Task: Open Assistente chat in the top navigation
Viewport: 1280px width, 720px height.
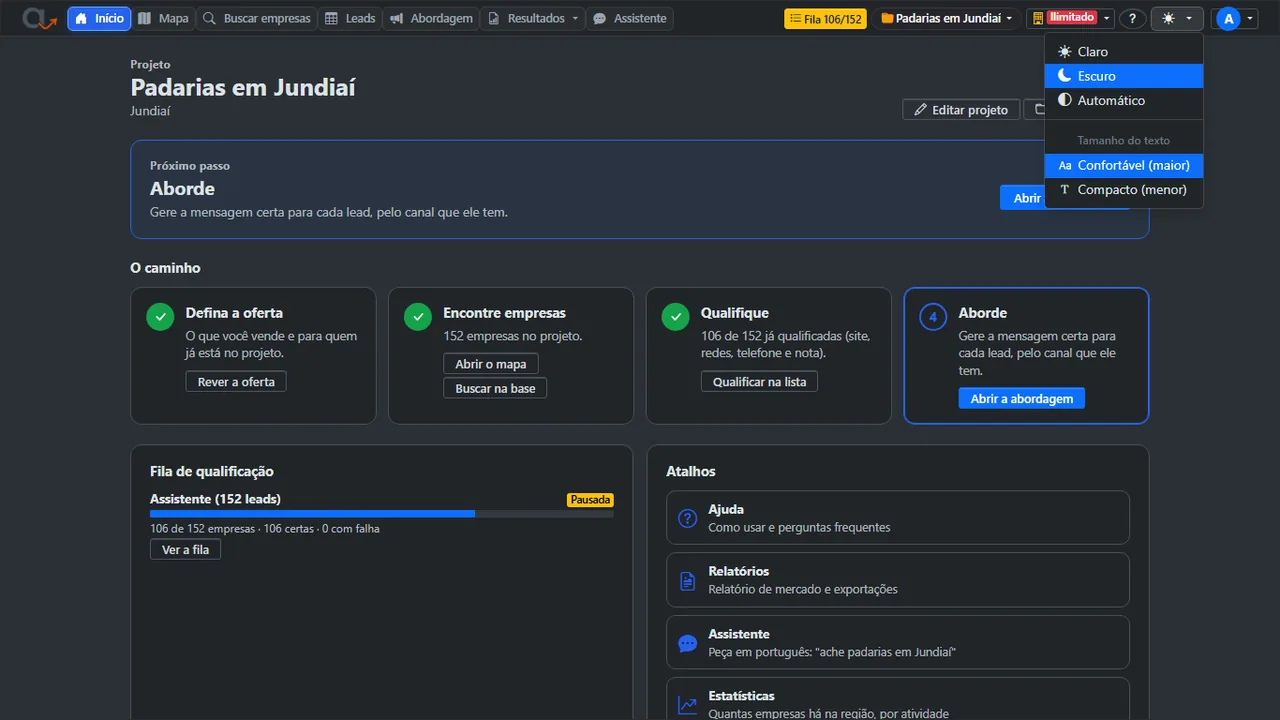Action: 629,18
